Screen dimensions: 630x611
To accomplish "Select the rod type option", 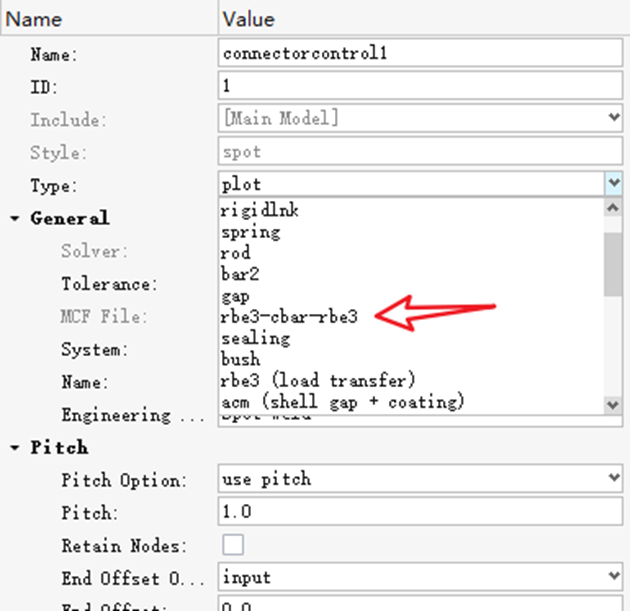I will pyautogui.click(x=236, y=253).
